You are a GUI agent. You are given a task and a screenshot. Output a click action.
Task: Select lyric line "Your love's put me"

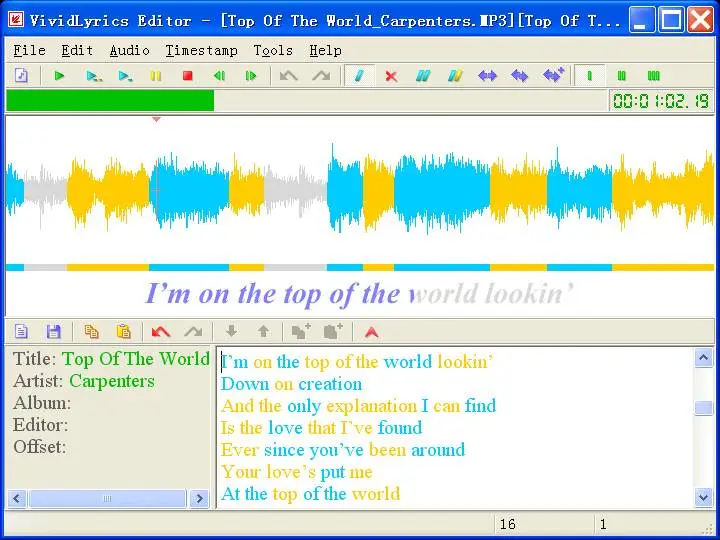(296, 472)
